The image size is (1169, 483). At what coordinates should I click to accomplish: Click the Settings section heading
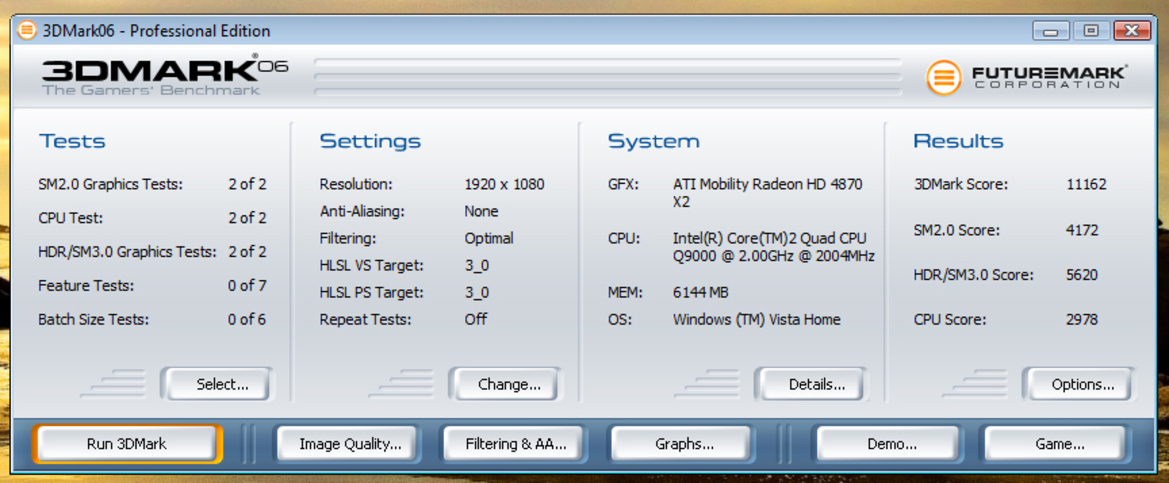[x=370, y=142]
